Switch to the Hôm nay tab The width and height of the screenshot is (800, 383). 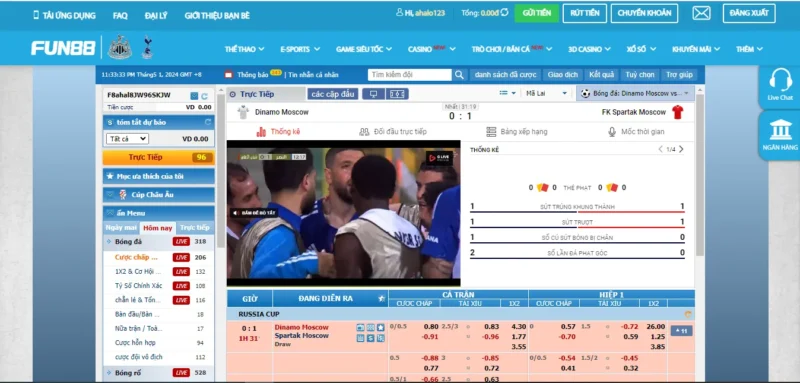(x=158, y=228)
